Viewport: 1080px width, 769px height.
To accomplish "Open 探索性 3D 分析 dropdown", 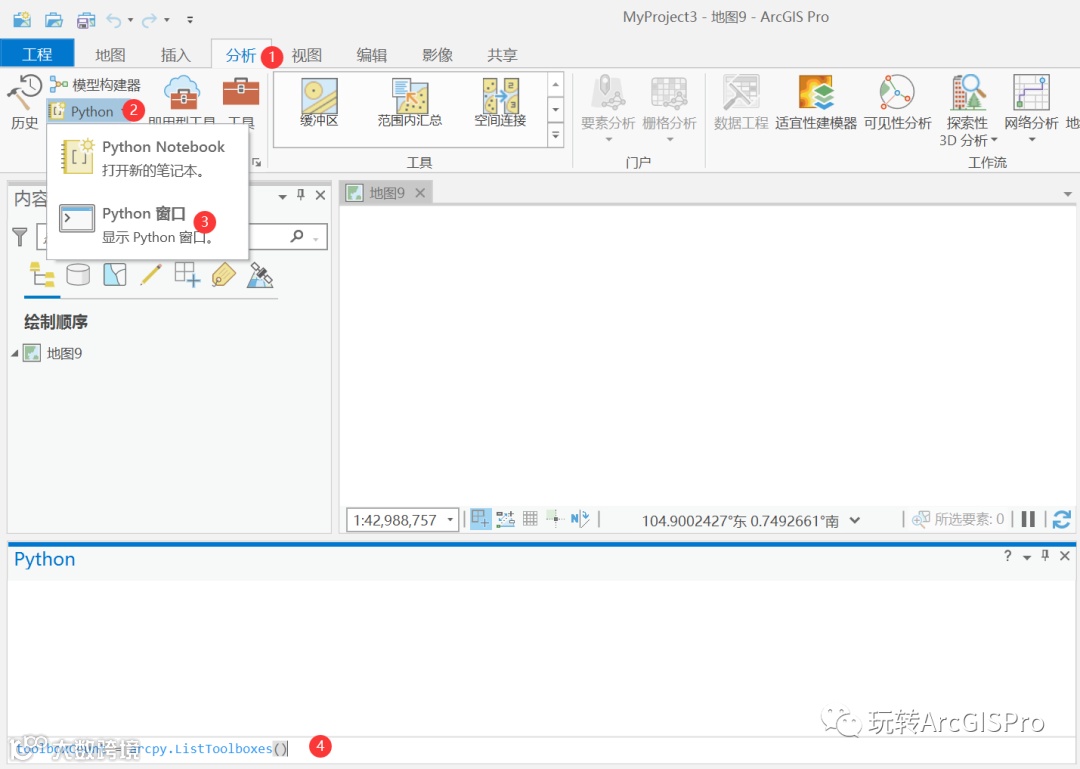I will (x=968, y=110).
